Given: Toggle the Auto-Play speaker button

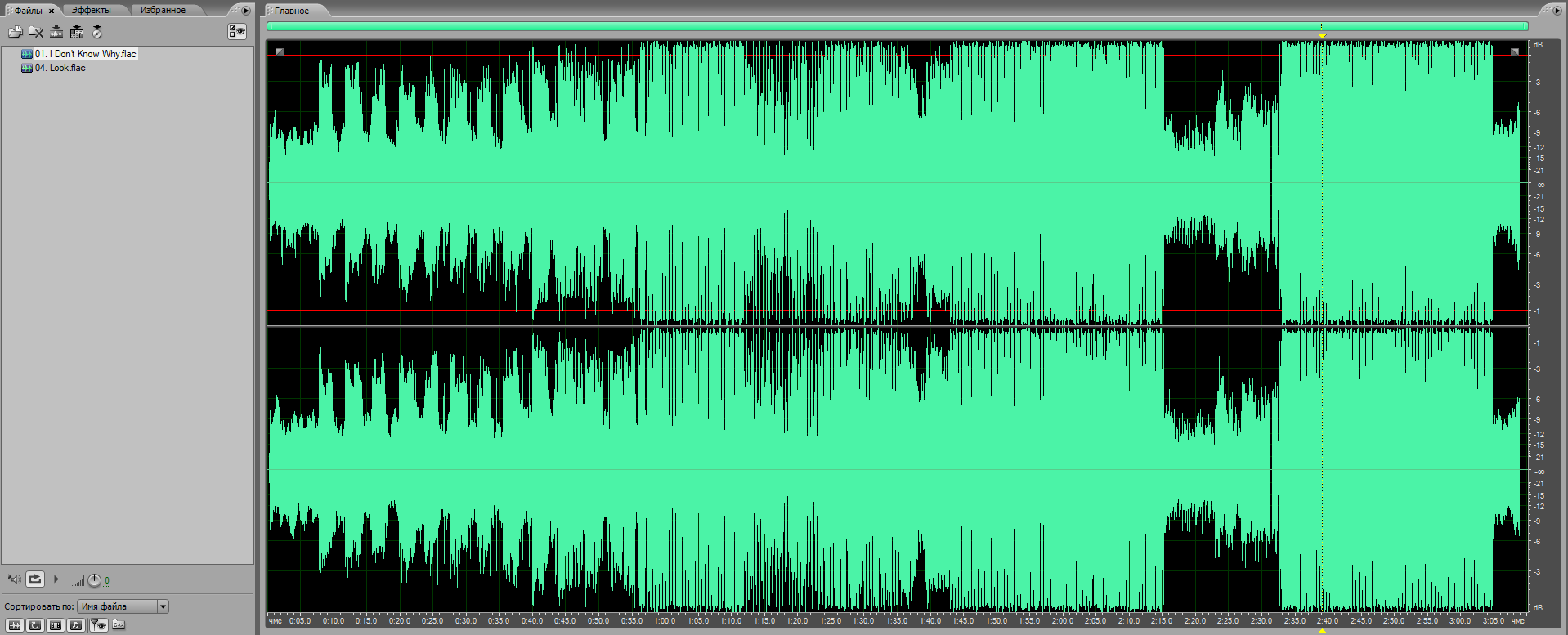Looking at the screenshot, I should pos(14,579).
